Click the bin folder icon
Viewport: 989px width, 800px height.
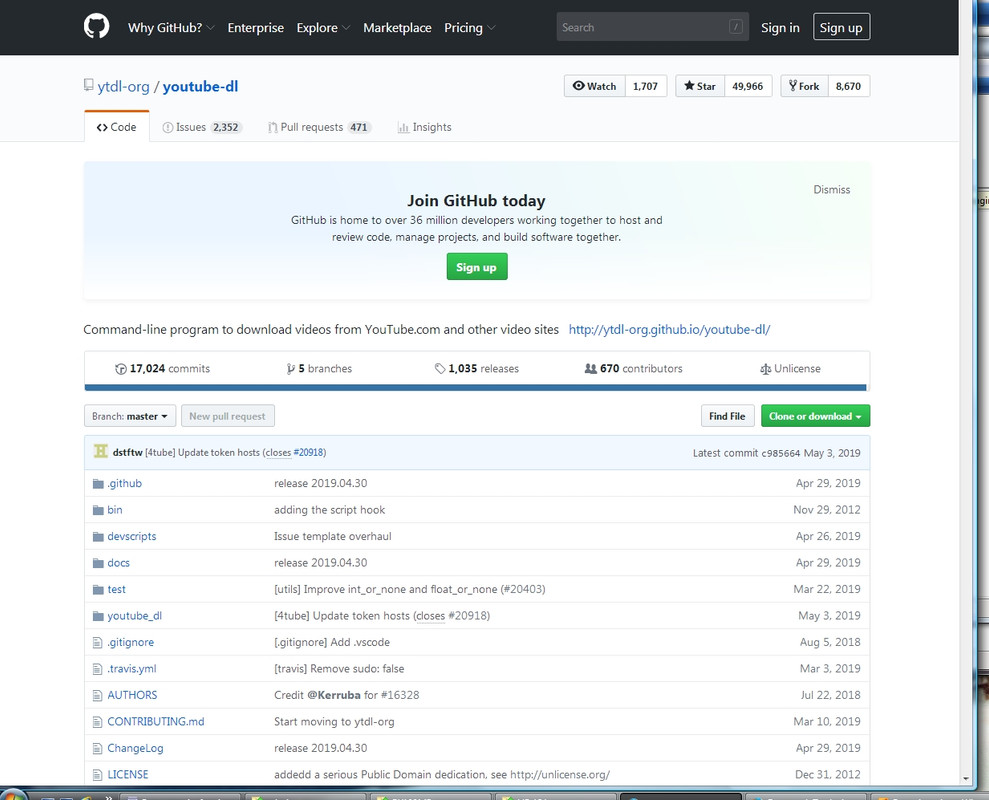[98, 510]
